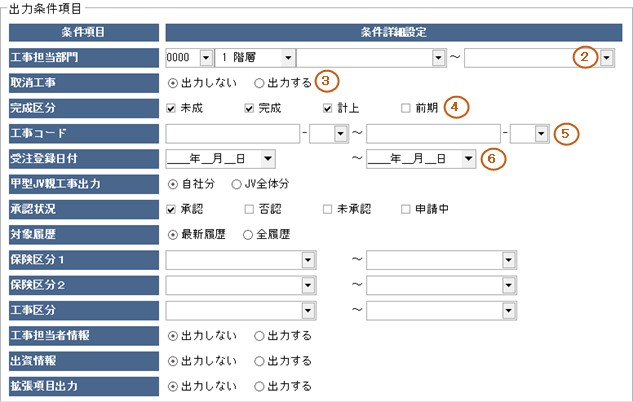Expand the first 保険区分1 dropdown
Screen dimensions: 633x402
pos(308,260)
